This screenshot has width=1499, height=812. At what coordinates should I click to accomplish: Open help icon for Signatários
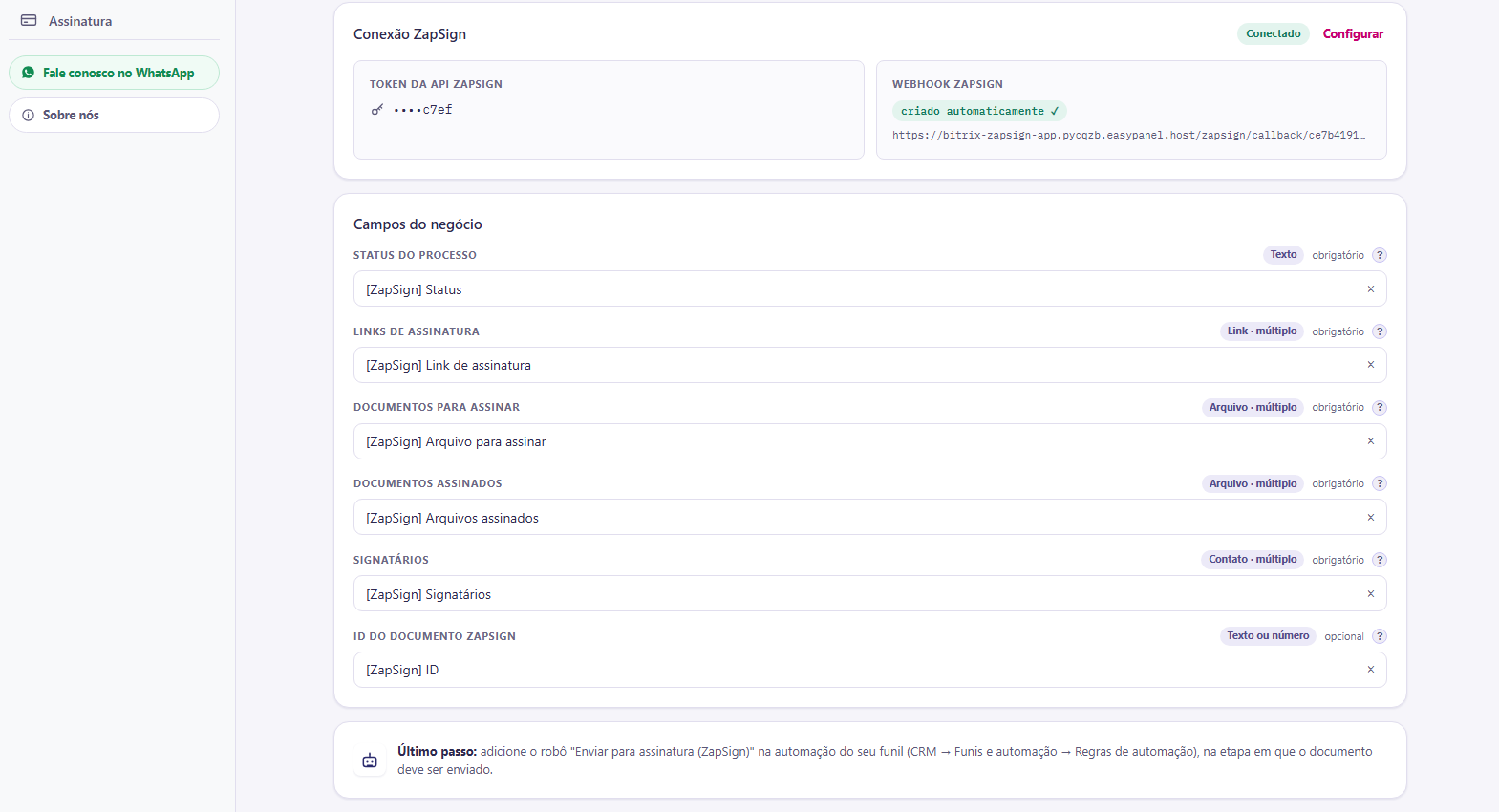1379,560
